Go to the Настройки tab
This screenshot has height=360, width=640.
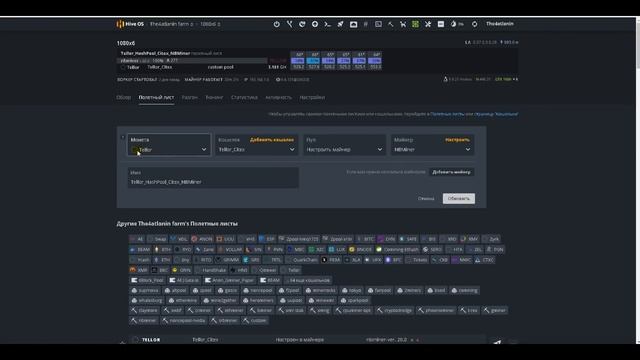tap(312, 97)
